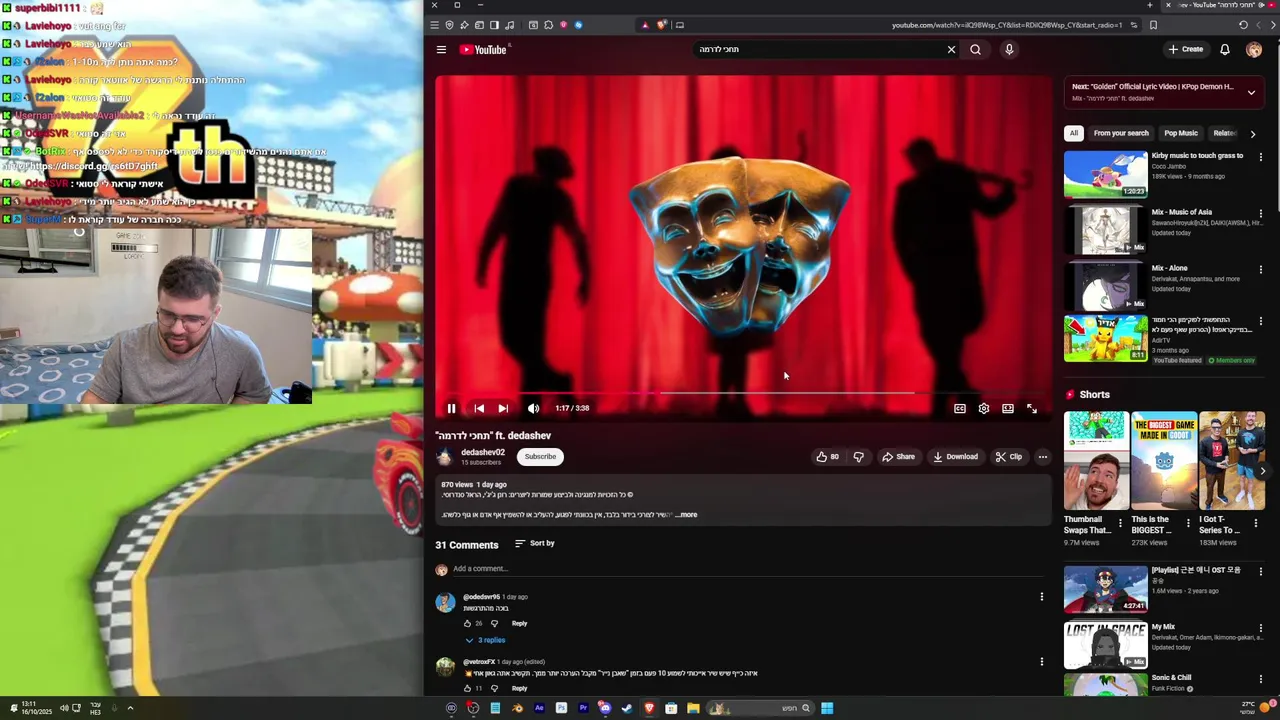Viewport: 1280px width, 720px height.
Task: Open video player settings gear
Action: (984, 408)
